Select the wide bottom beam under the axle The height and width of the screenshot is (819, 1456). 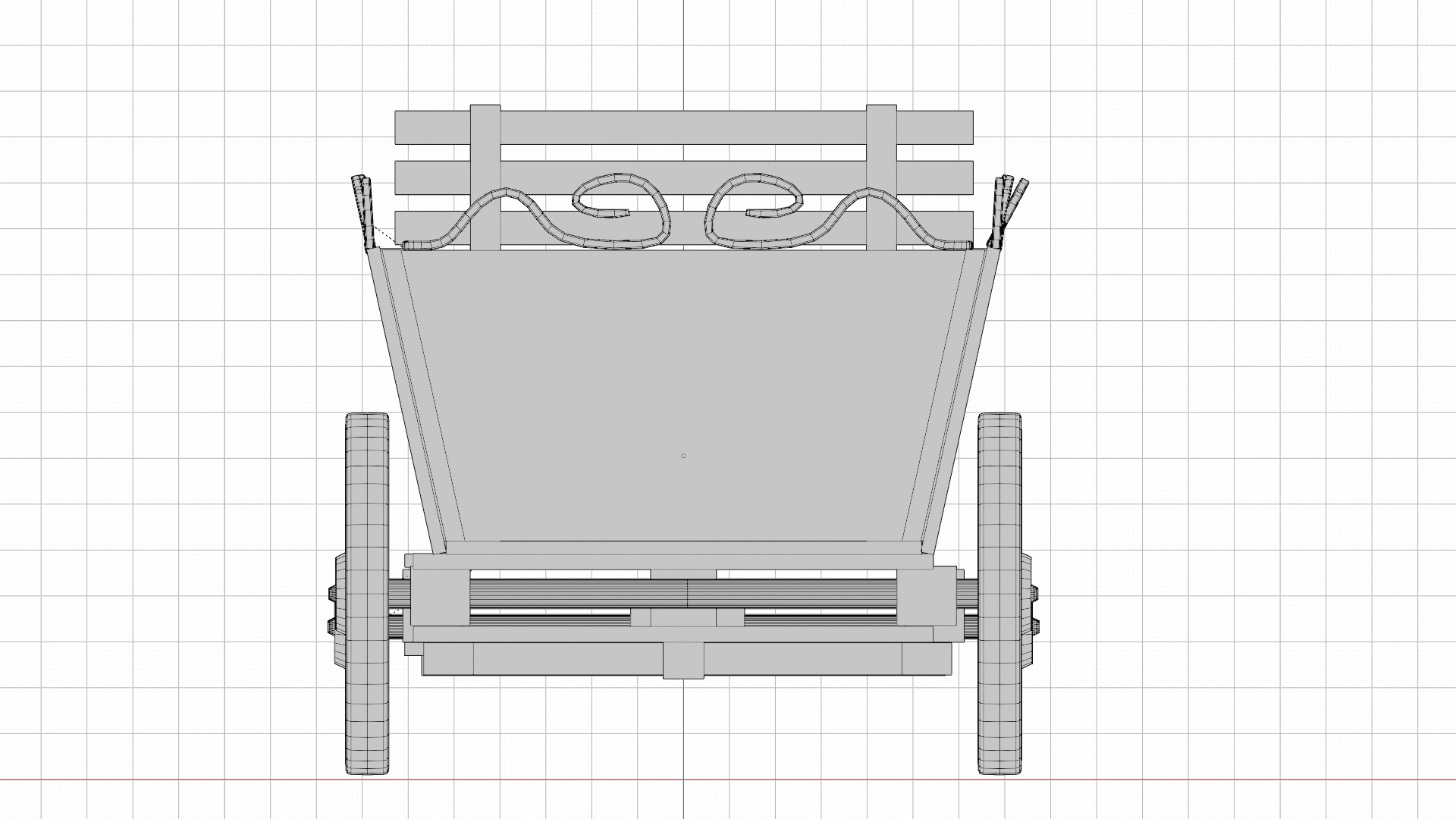(686, 659)
